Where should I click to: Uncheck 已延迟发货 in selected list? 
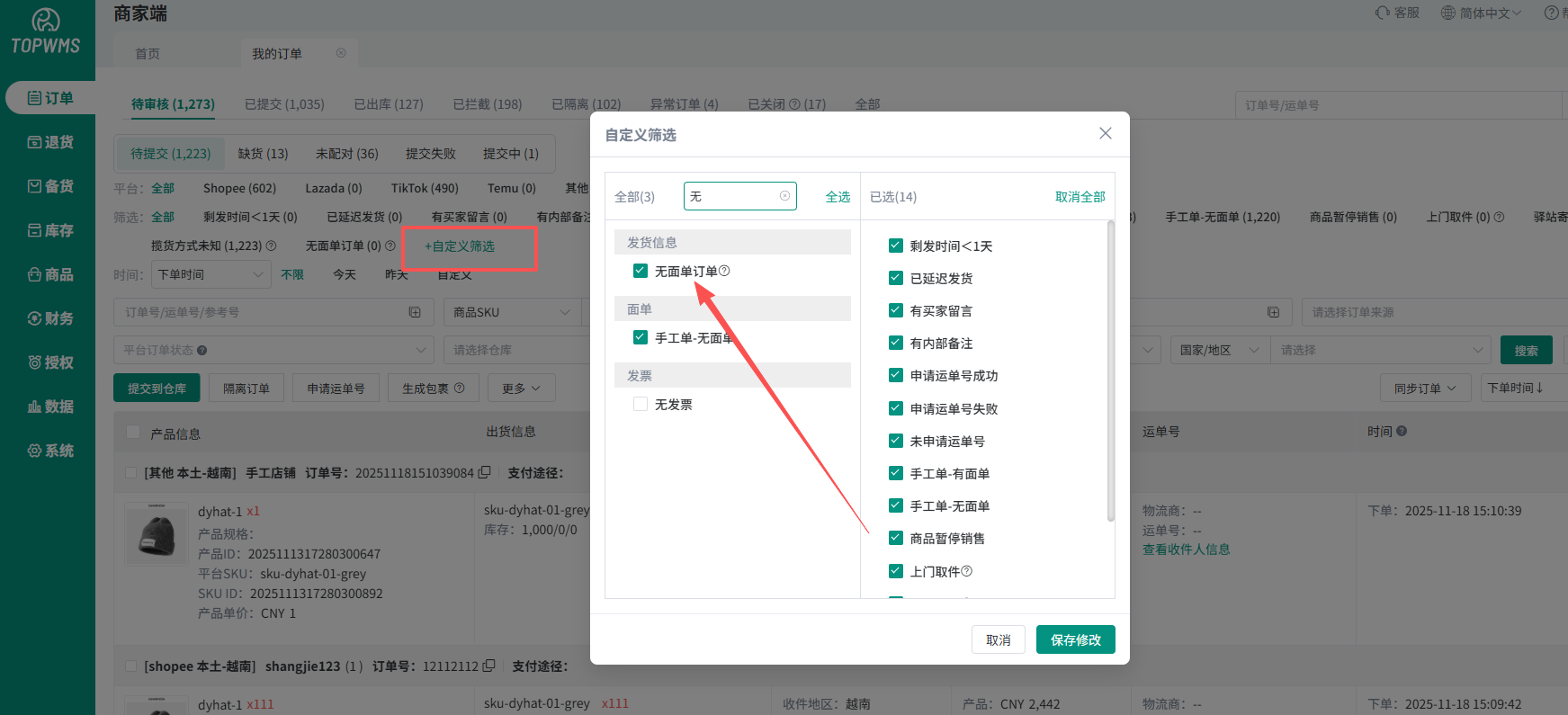coord(895,279)
